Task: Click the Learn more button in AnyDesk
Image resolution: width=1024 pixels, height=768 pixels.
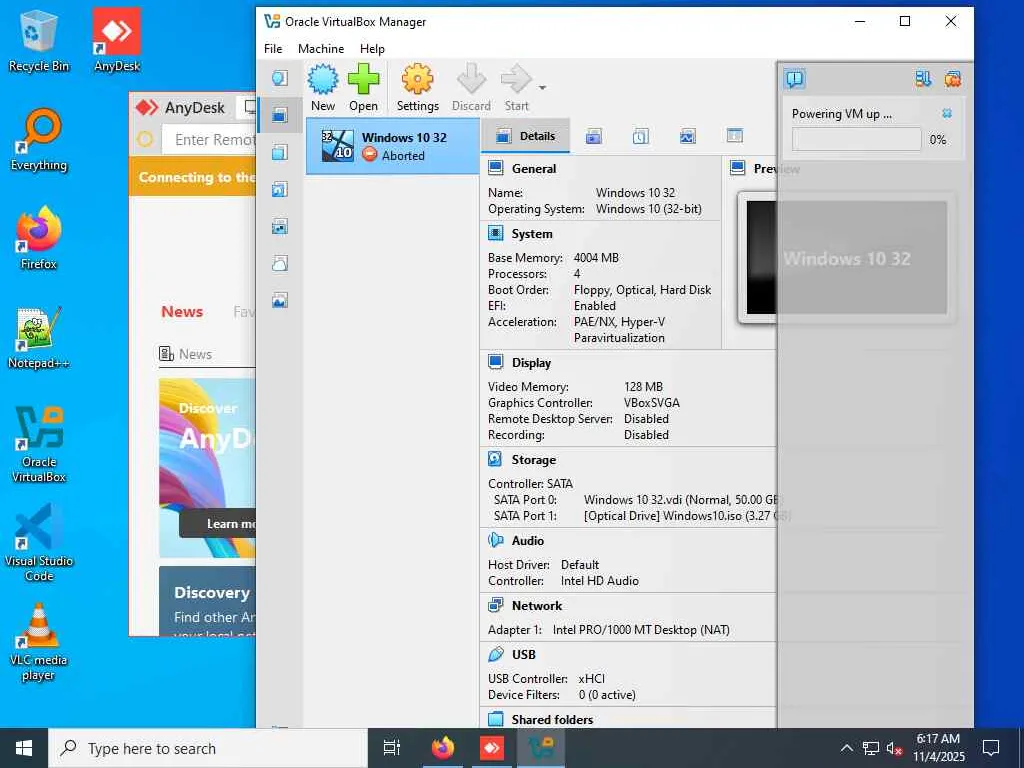Action: [217, 524]
